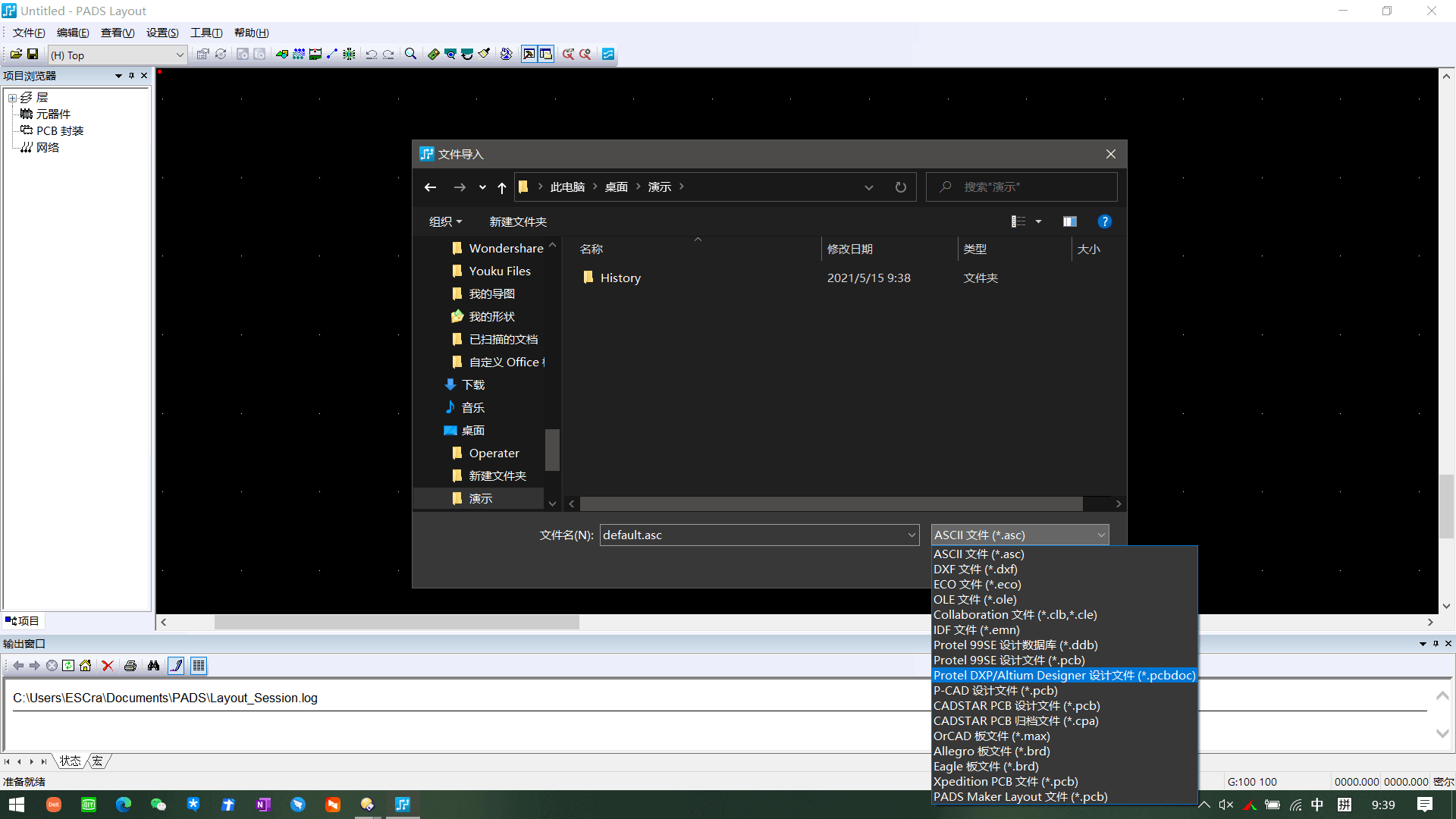This screenshot has height=819, width=1456.
Task: Click the binoculars find icon
Action: point(153,665)
